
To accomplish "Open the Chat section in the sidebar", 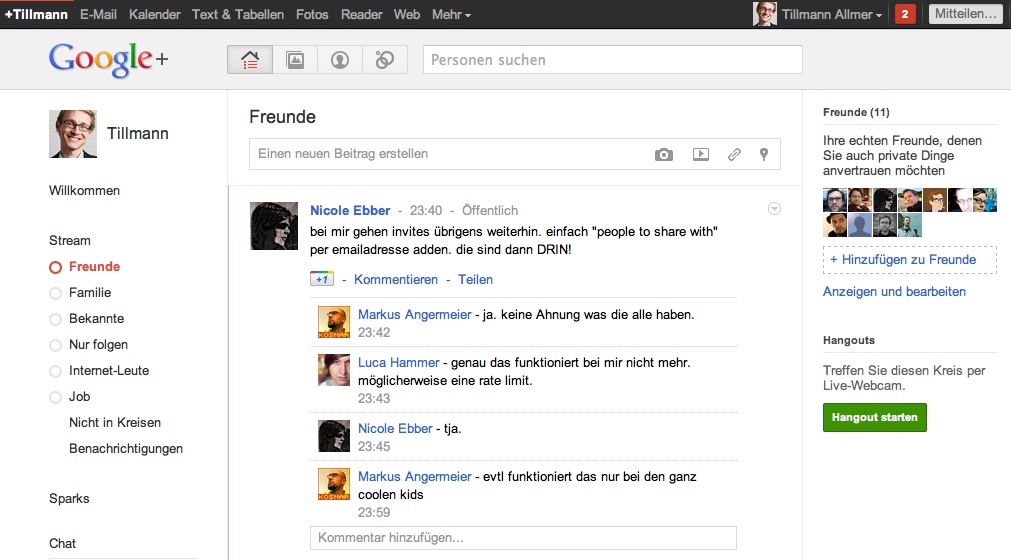I will (x=63, y=543).
